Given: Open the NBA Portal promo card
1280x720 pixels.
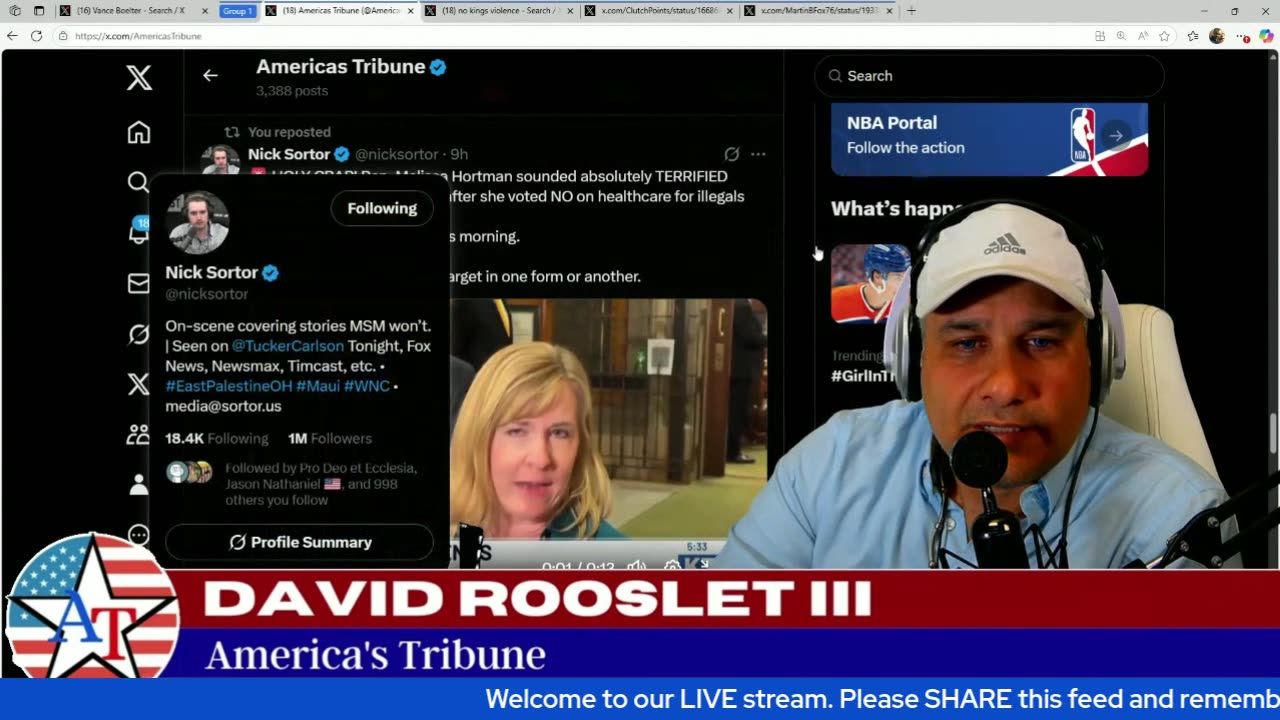Looking at the screenshot, I should (989, 138).
